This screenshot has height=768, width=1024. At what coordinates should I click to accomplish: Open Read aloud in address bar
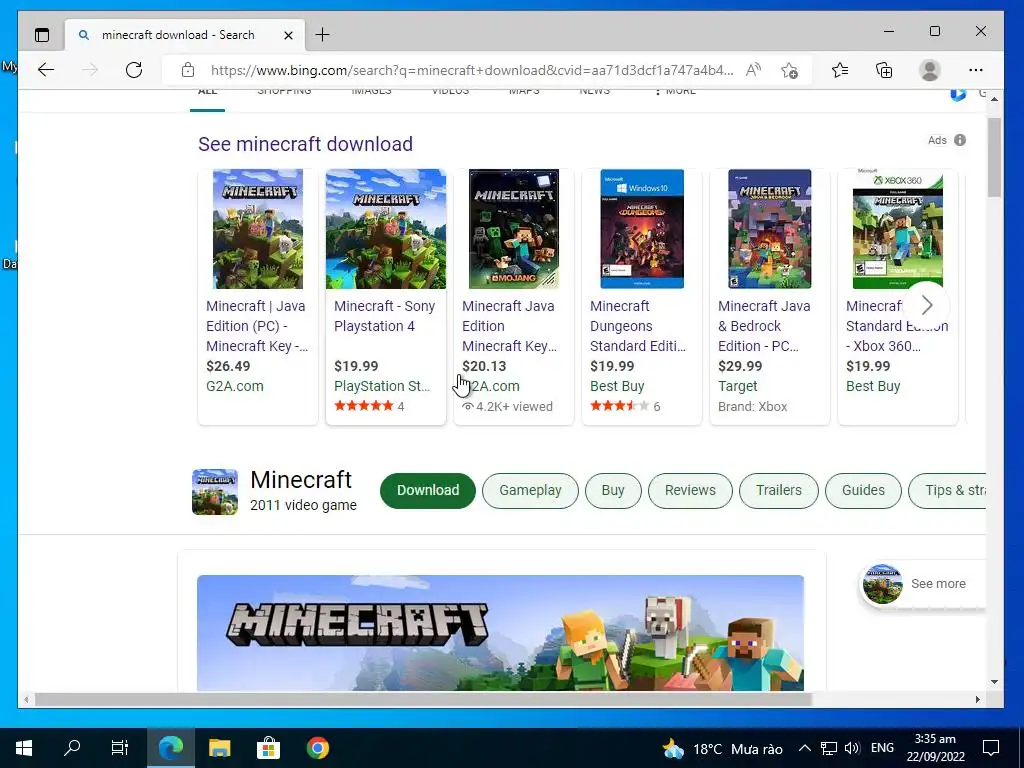(x=754, y=70)
